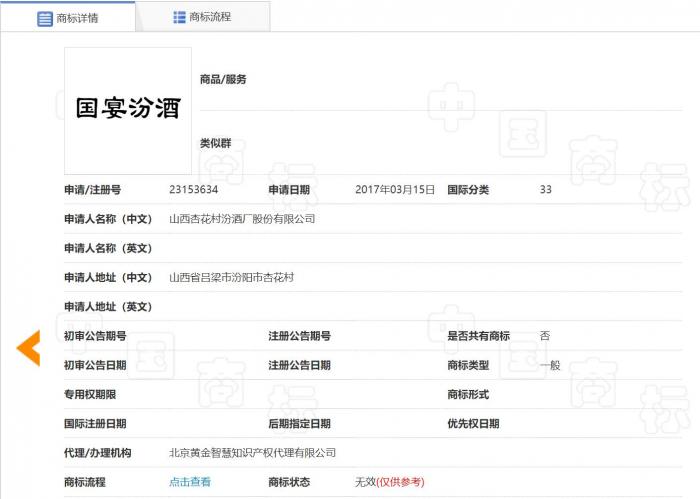
Task: Click the applicant address 山西省吕梁市汾阳市杏花村
Action: pos(231,277)
